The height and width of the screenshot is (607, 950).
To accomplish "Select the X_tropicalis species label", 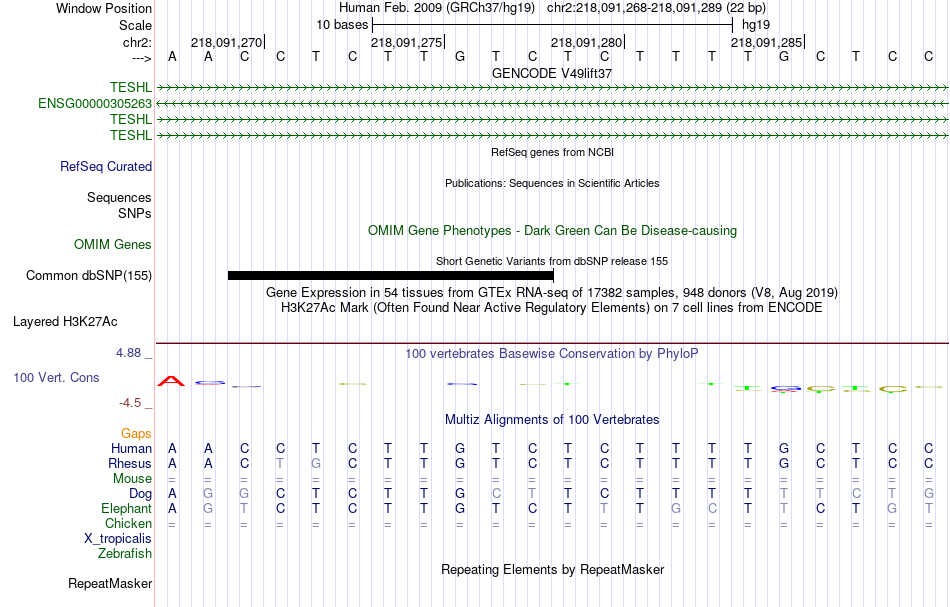I will (118, 539).
